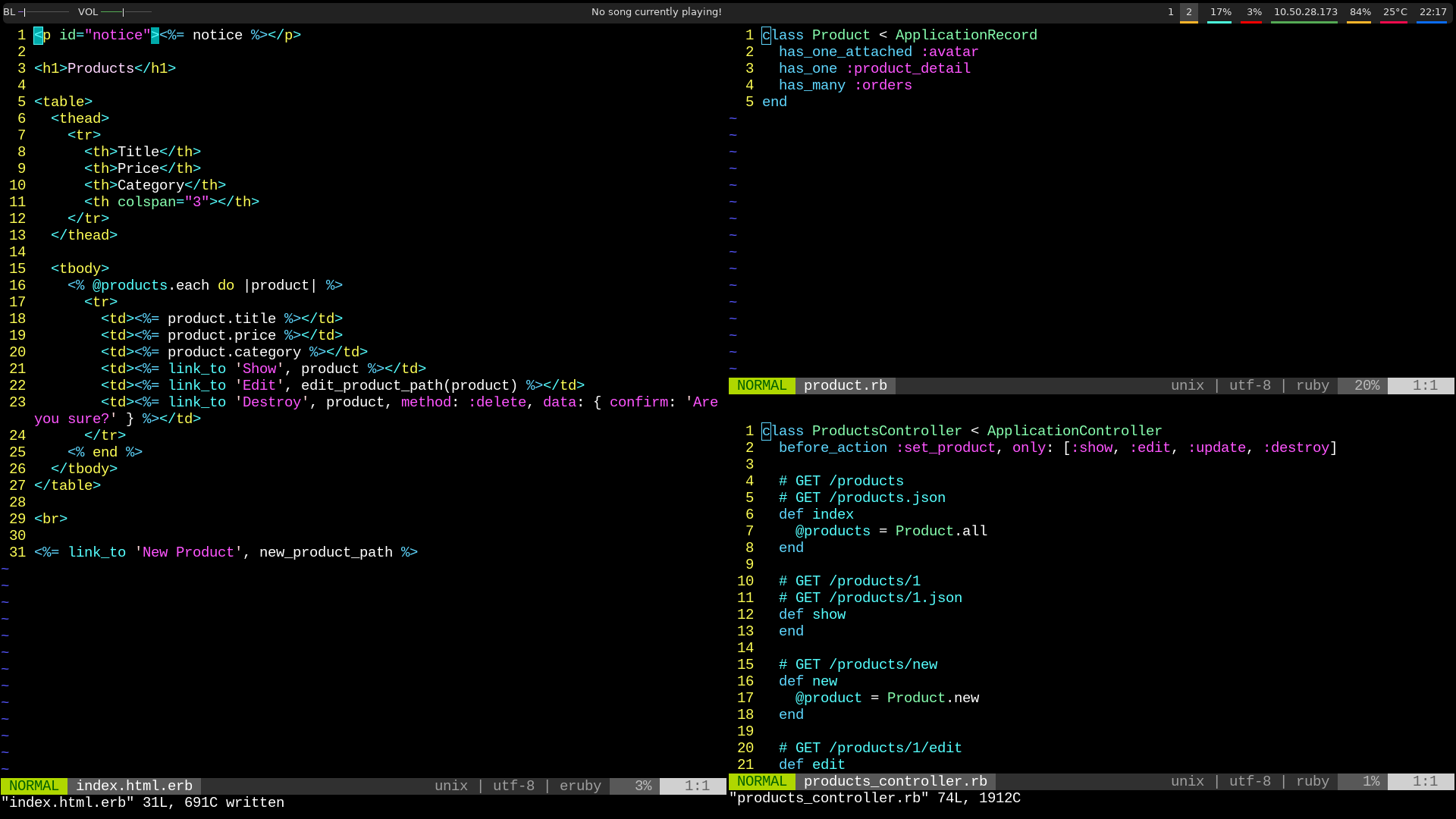This screenshot has height=819, width=1456.
Task: Click the NORMAL mode indicator for index.html.erb
Action: coord(34,786)
